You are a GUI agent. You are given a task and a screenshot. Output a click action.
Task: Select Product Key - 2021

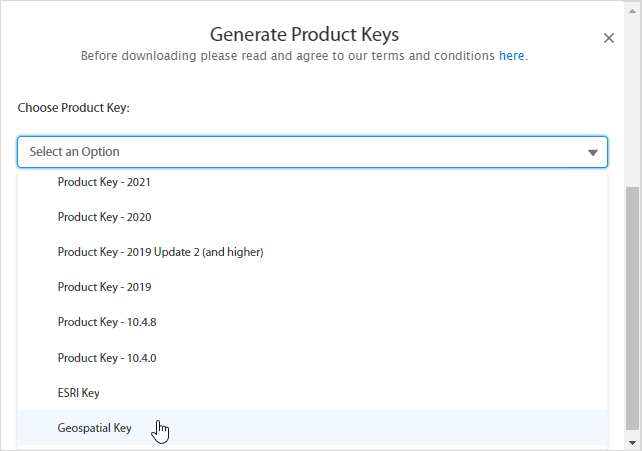coord(104,183)
